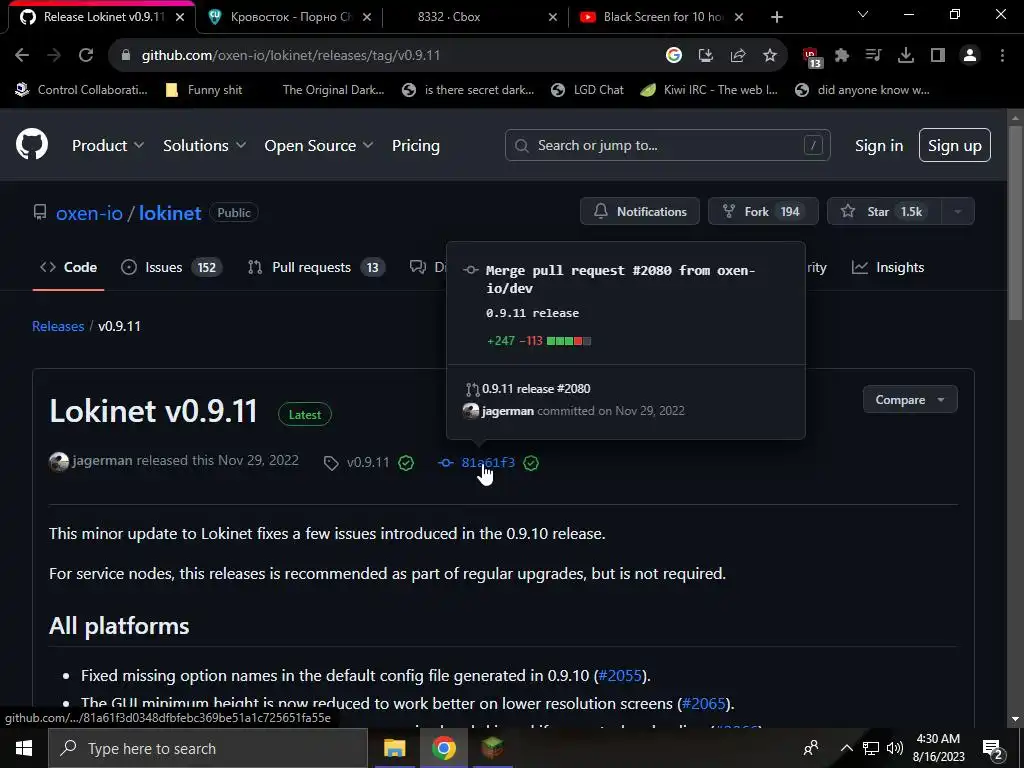1024x768 pixels.
Task: Open the Chrome profile avatar
Action: point(970,56)
